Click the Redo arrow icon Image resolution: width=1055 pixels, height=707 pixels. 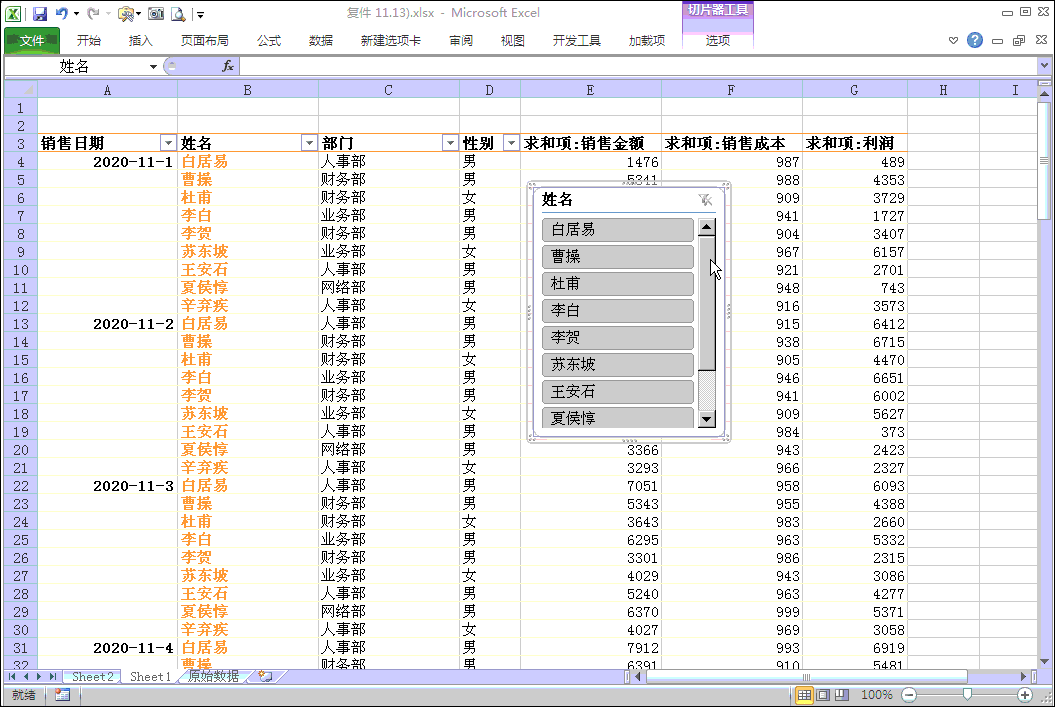click(x=94, y=13)
